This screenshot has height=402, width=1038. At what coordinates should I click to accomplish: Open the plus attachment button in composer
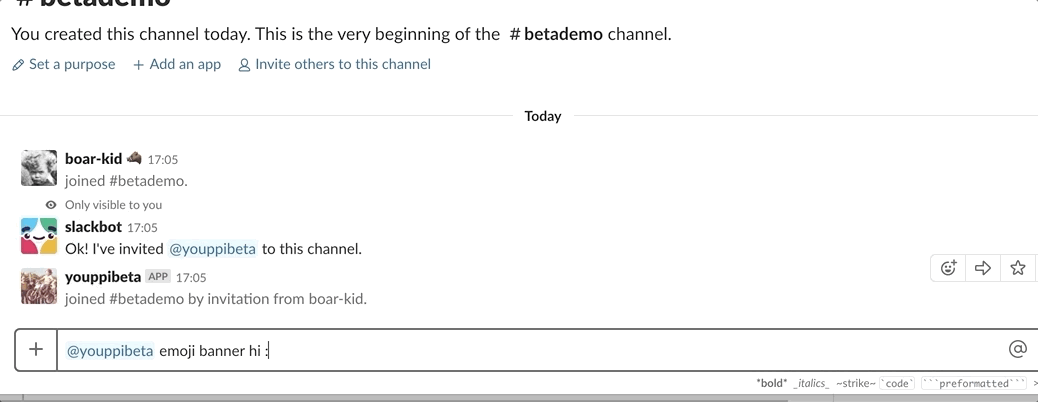click(36, 349)
